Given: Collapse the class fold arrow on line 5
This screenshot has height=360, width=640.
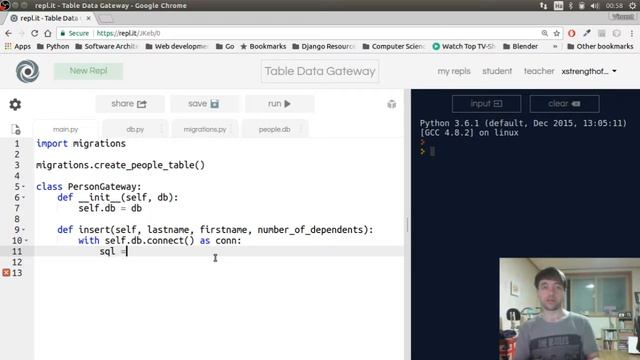Looking at the screenshot, I should click(x=23, y=187).
